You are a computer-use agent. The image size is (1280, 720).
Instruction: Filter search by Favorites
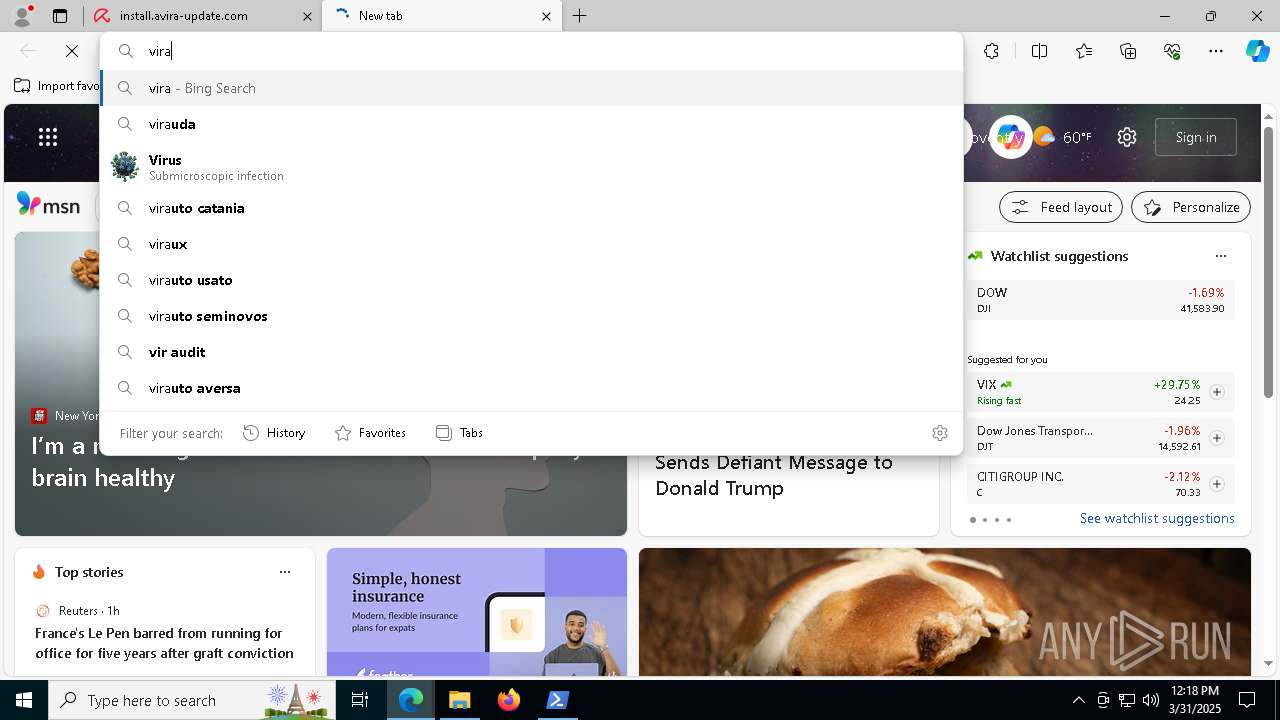pos(370,433)
